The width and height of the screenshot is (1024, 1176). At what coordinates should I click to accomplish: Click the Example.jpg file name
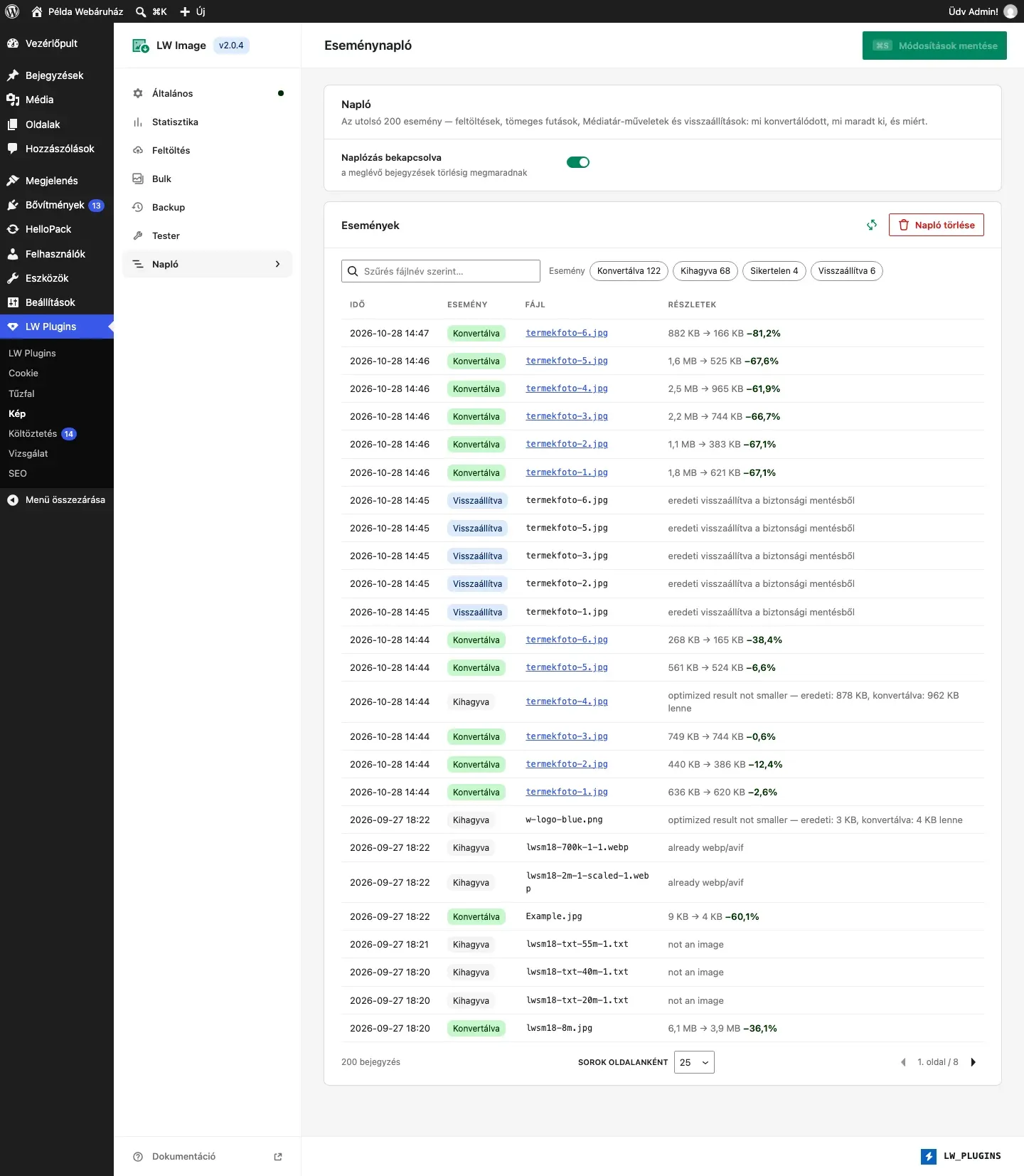[554, 916]
